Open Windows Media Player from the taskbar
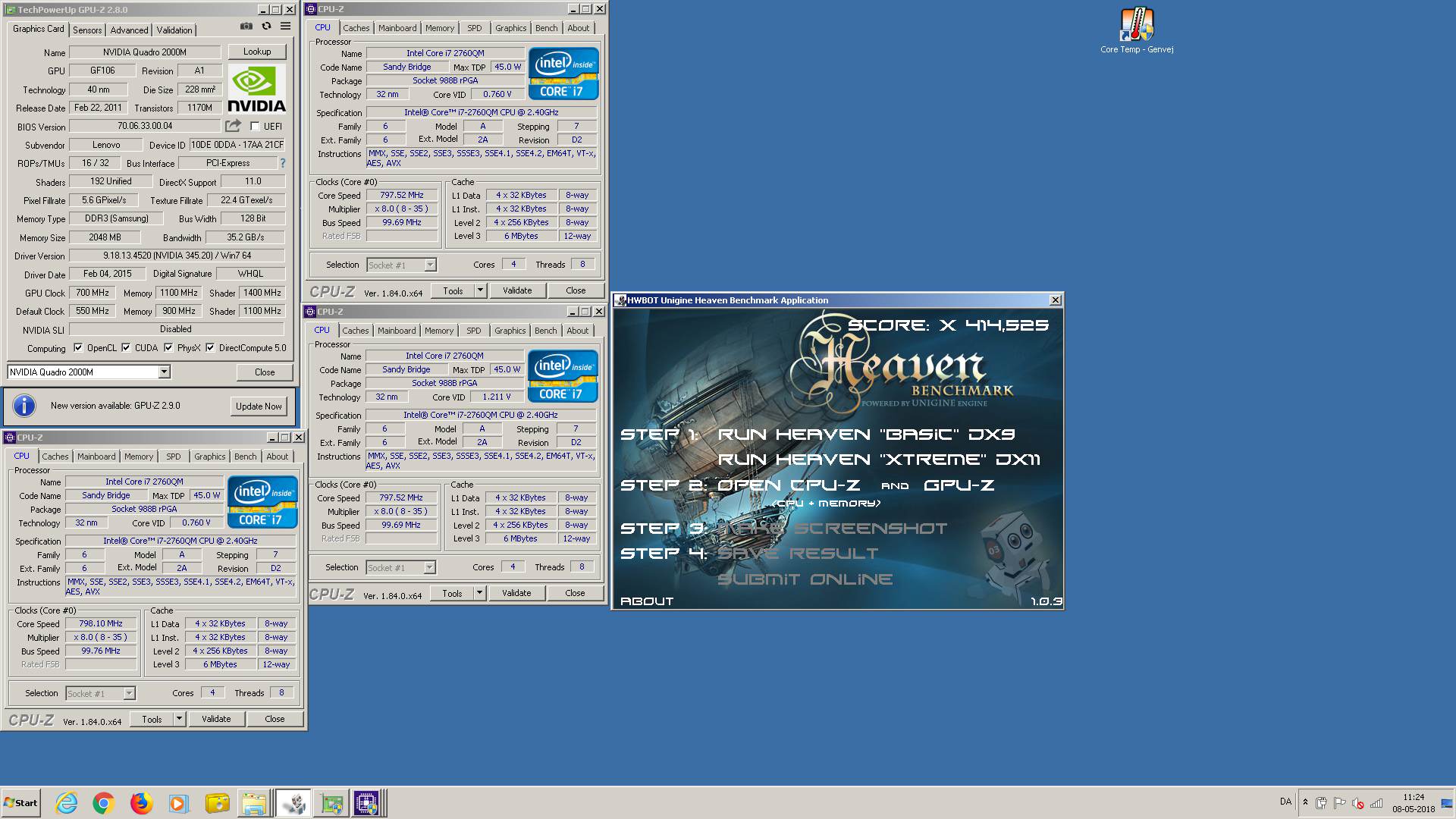 (x=179, y=803)
